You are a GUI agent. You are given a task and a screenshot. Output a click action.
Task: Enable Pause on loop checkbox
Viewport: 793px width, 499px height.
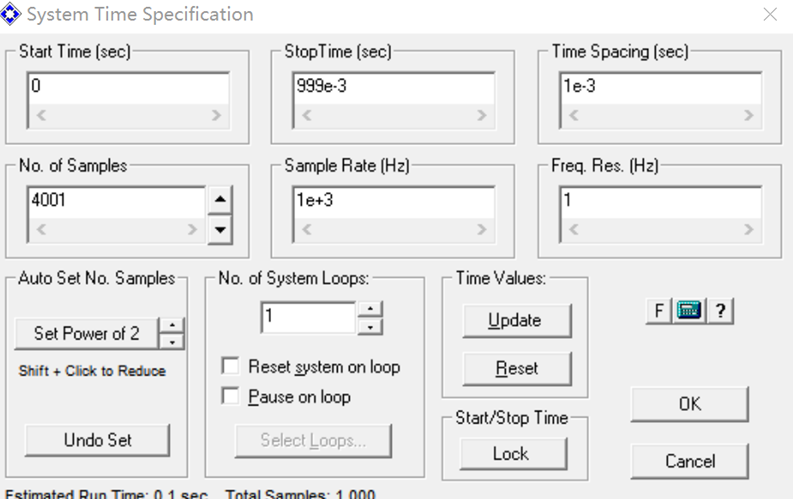[231, 396]
